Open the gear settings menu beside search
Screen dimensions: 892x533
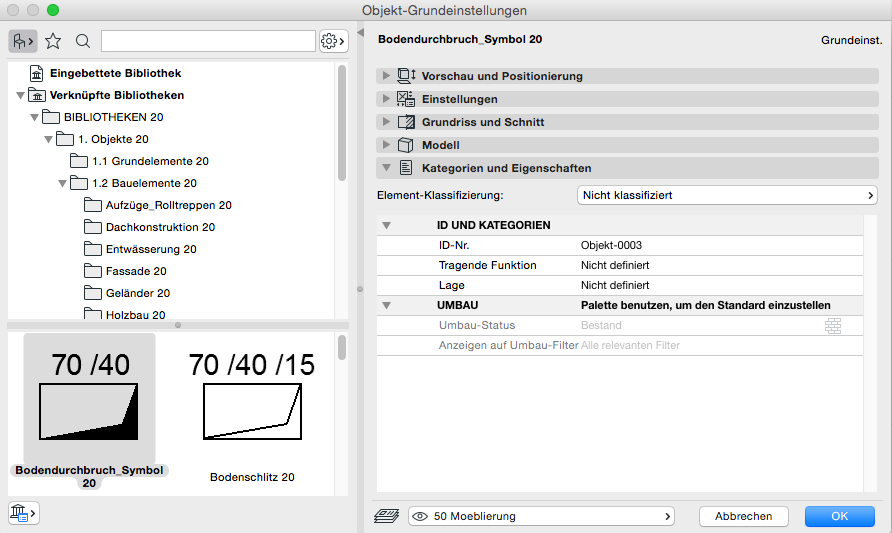[333, 41]
